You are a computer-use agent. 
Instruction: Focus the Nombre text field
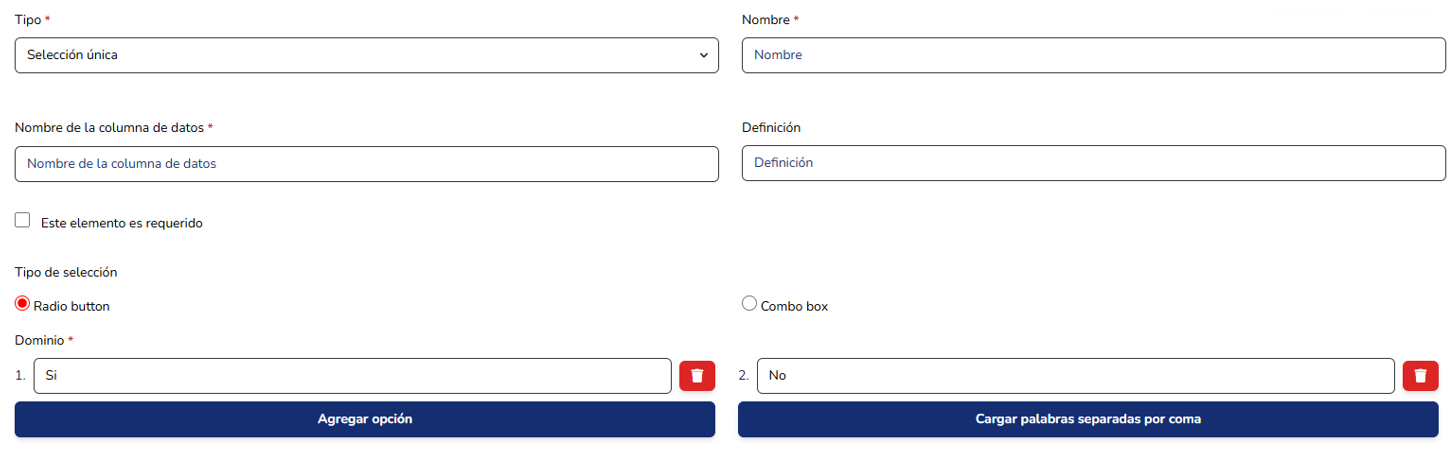(x=1093, y=56)
